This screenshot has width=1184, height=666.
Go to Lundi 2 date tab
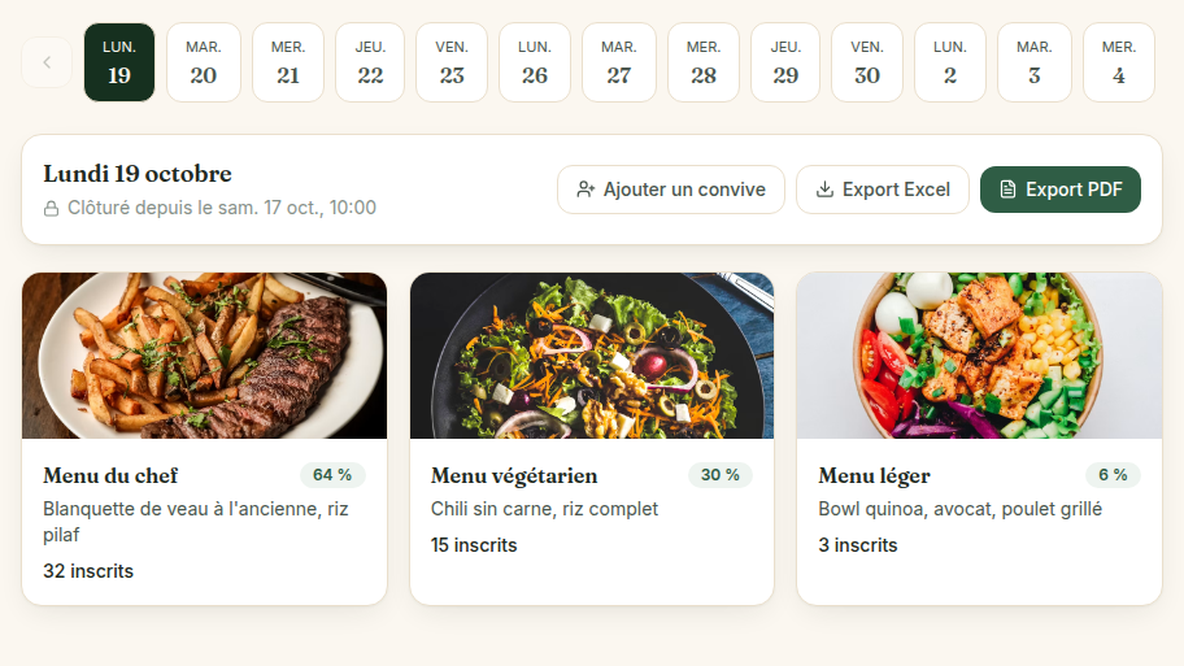[950, 62]
